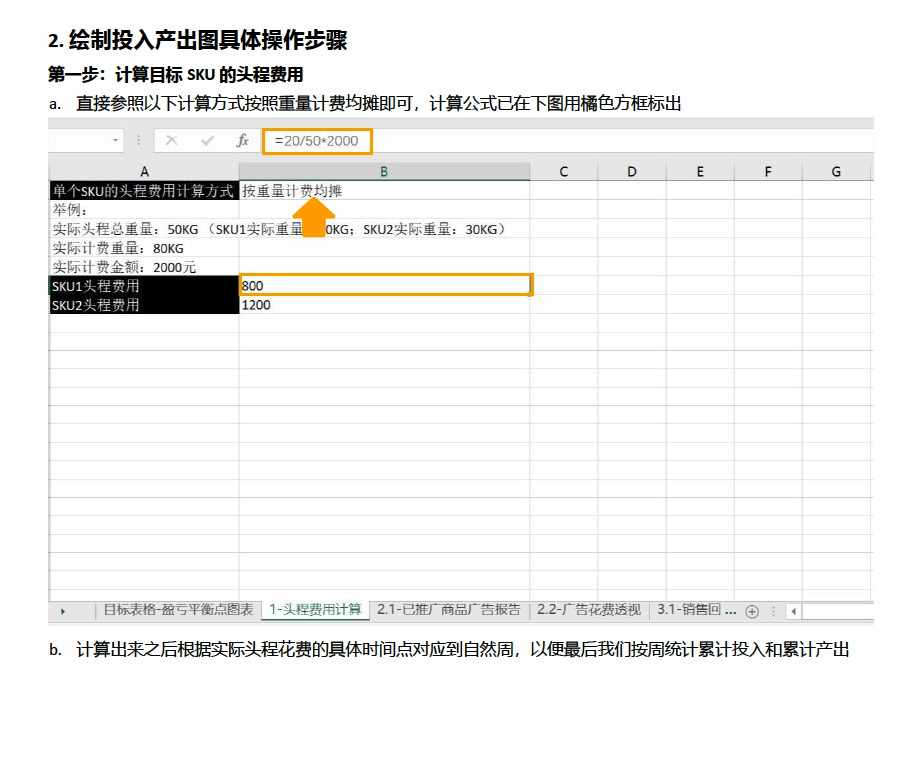Viewport: 922px width, 766px height.
Task: Click cell labeled SKU1头程费用
Action: [144, 286]
